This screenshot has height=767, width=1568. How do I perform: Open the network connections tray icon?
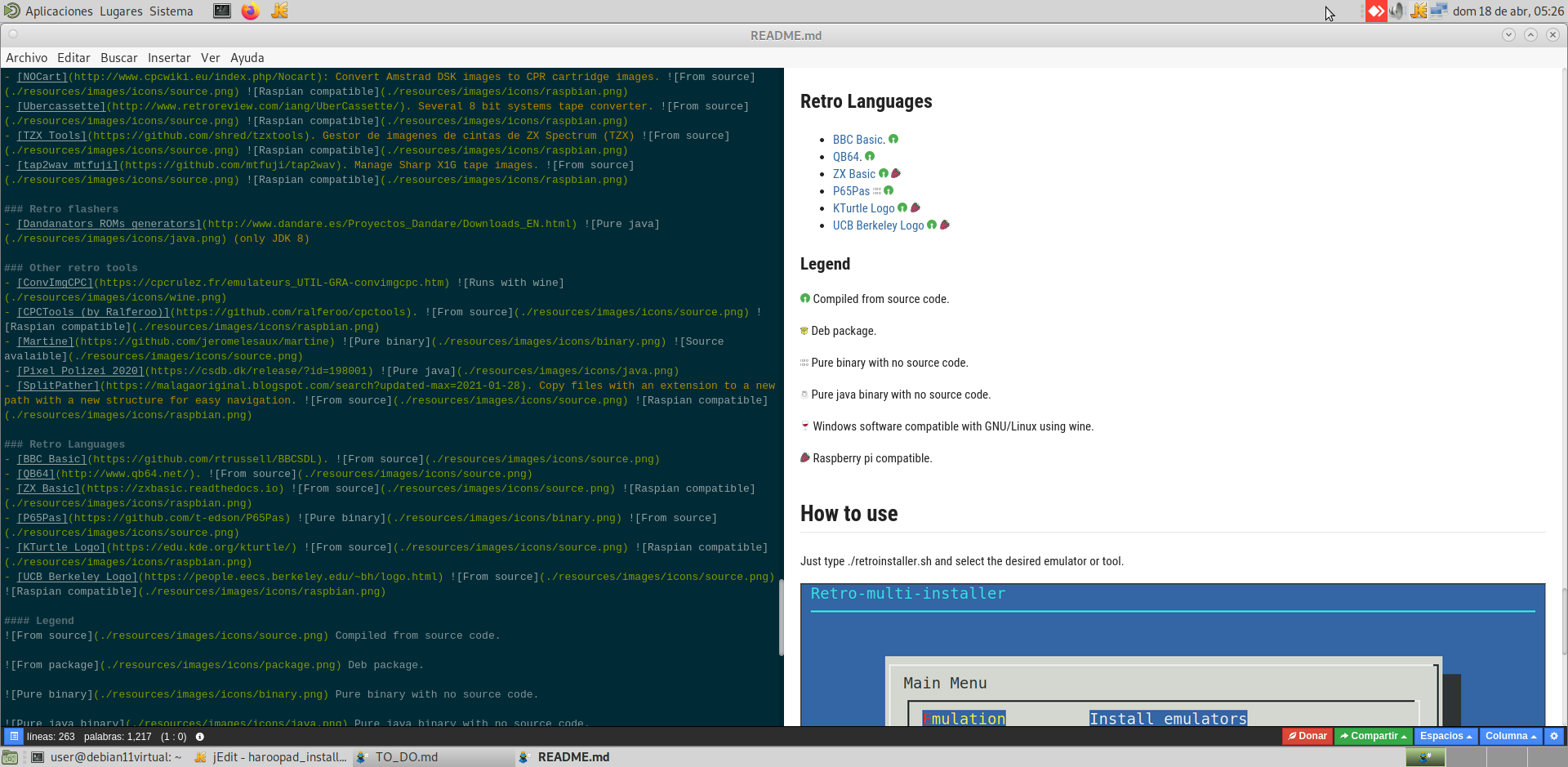click(x=1439, y=11)
